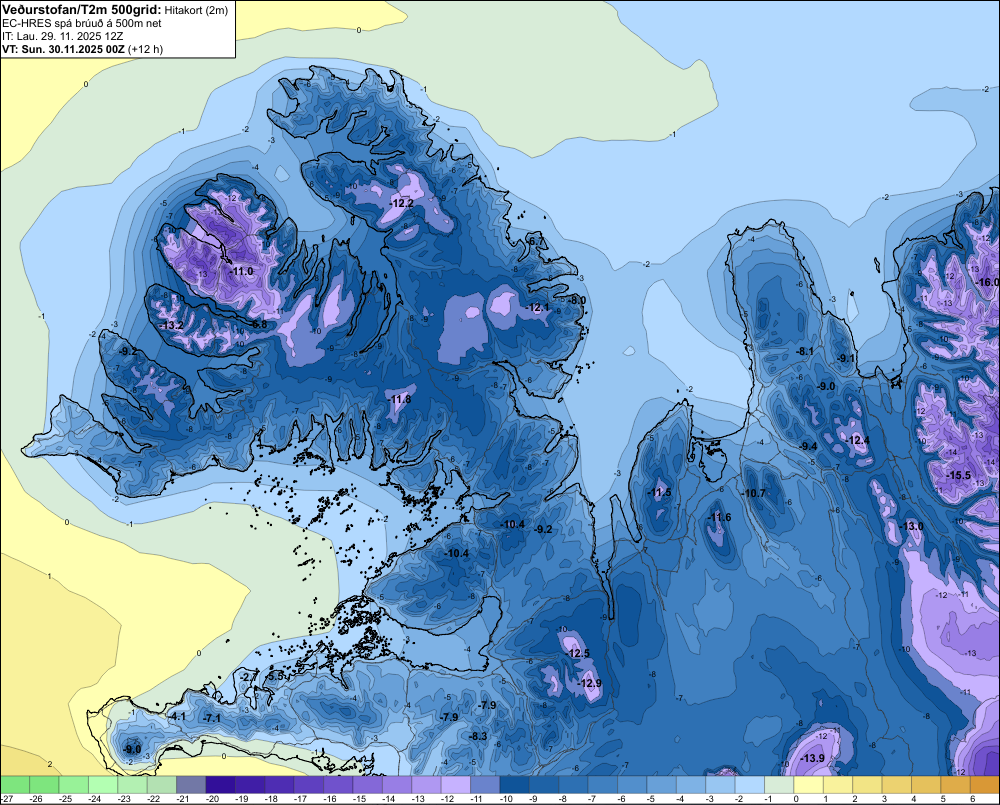The width and height of the screenshot is (1000, 805).
Task: Click the 'EC-HRES spá brúuð á 500m net' line
Action: coord(82,24)
